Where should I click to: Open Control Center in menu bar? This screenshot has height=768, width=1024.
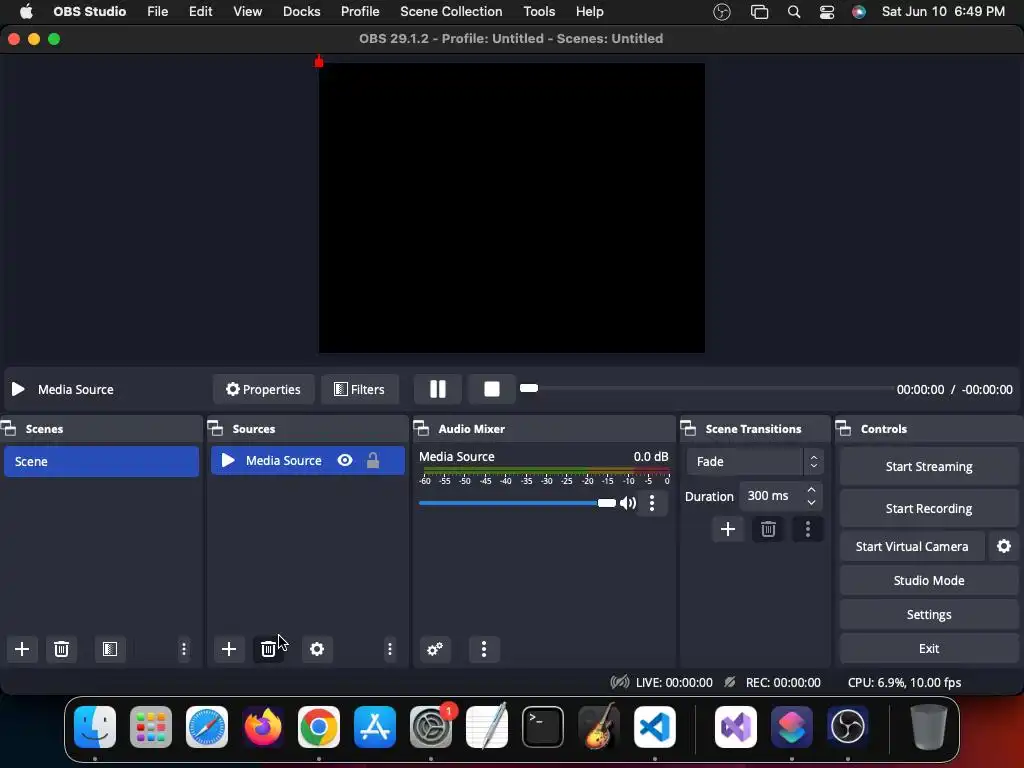[x=827, y=12]
